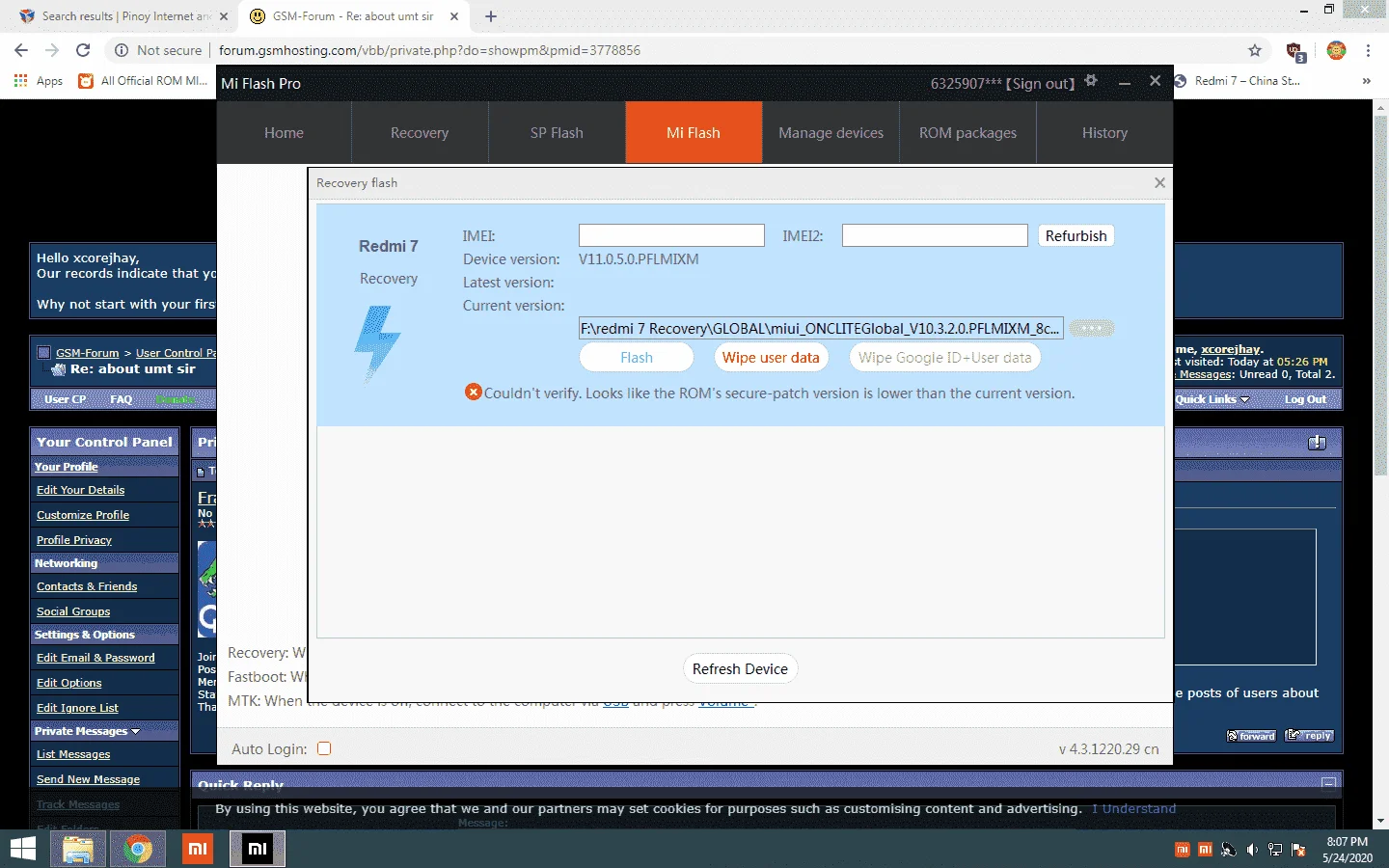Click Wipe Google ID+User data

click(944, 357)
